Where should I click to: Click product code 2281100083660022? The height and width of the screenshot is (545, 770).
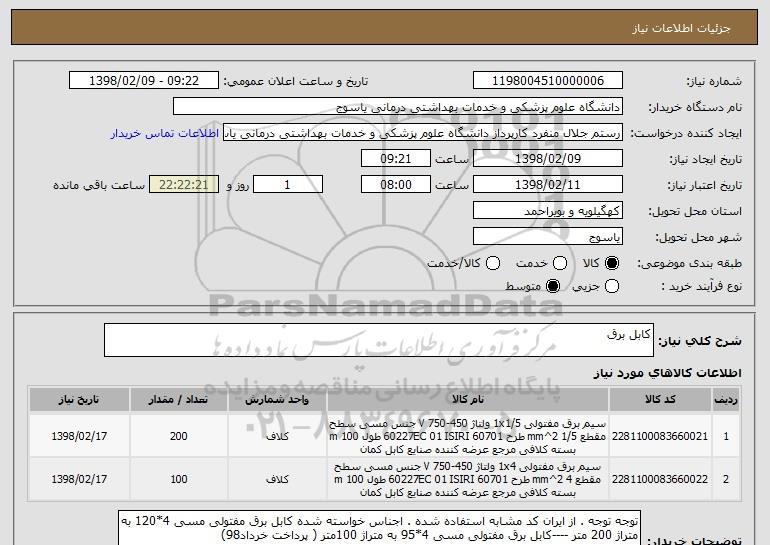tap(660, 479)
